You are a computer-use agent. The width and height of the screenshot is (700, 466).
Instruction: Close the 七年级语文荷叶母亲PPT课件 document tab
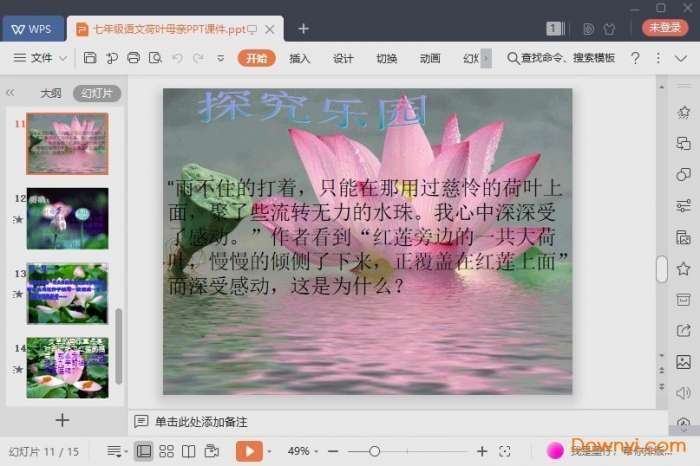click(270, 29)
